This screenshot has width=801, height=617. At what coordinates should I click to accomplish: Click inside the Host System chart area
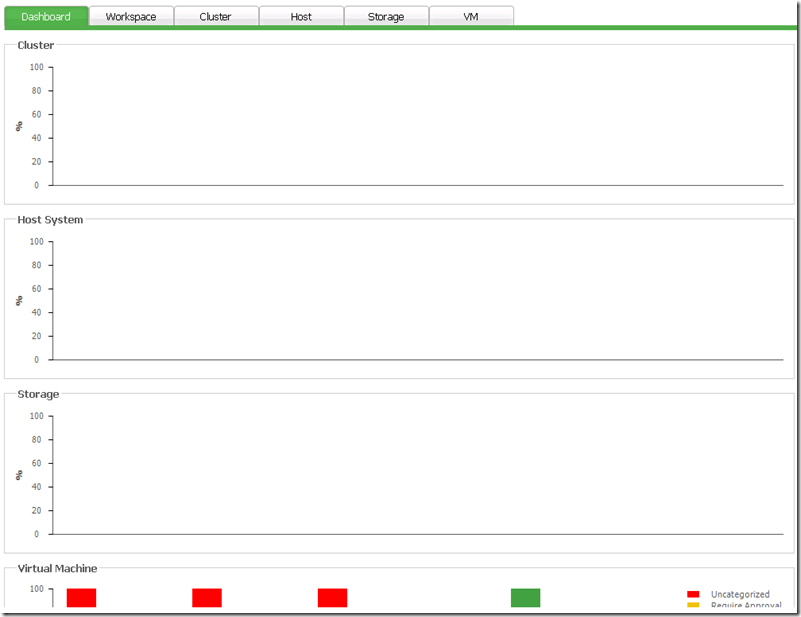(x=417, y=300)
